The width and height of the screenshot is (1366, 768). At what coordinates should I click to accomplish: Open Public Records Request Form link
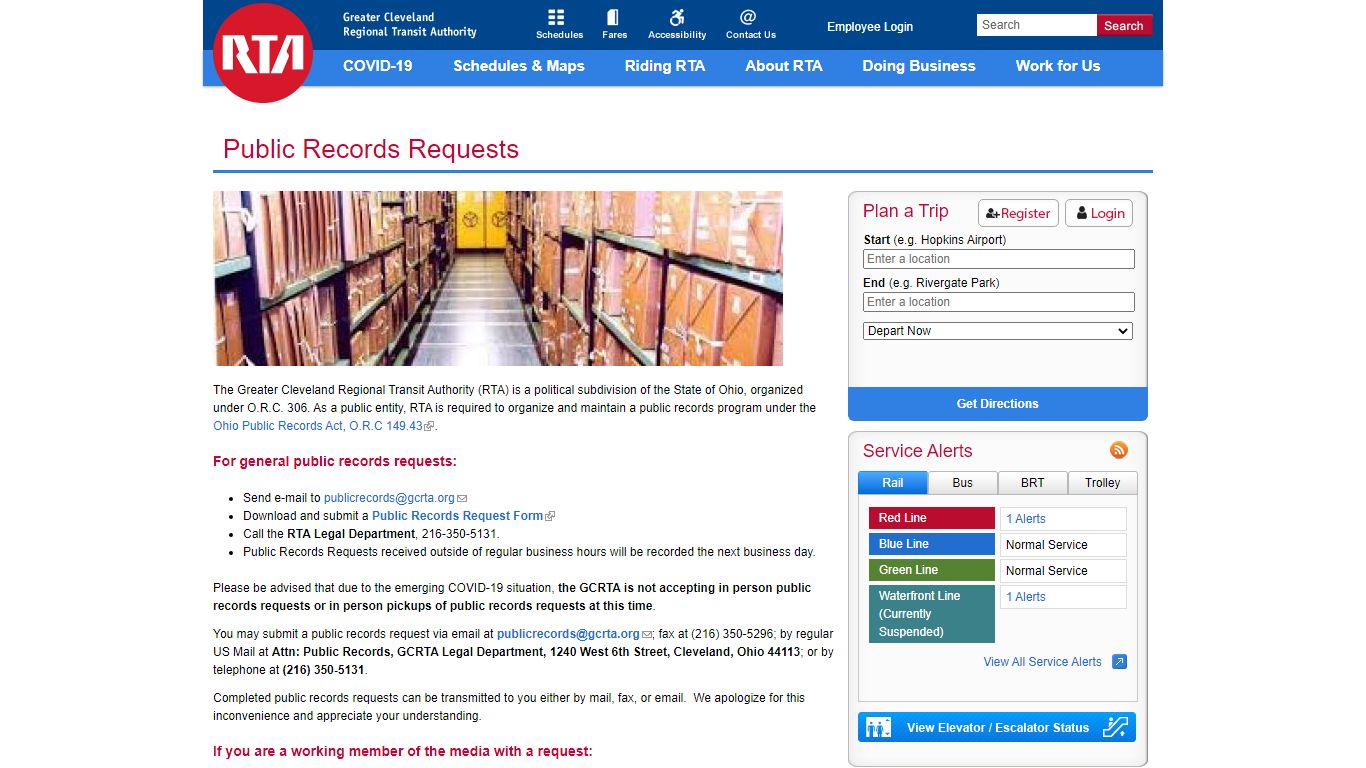(458, 516)
